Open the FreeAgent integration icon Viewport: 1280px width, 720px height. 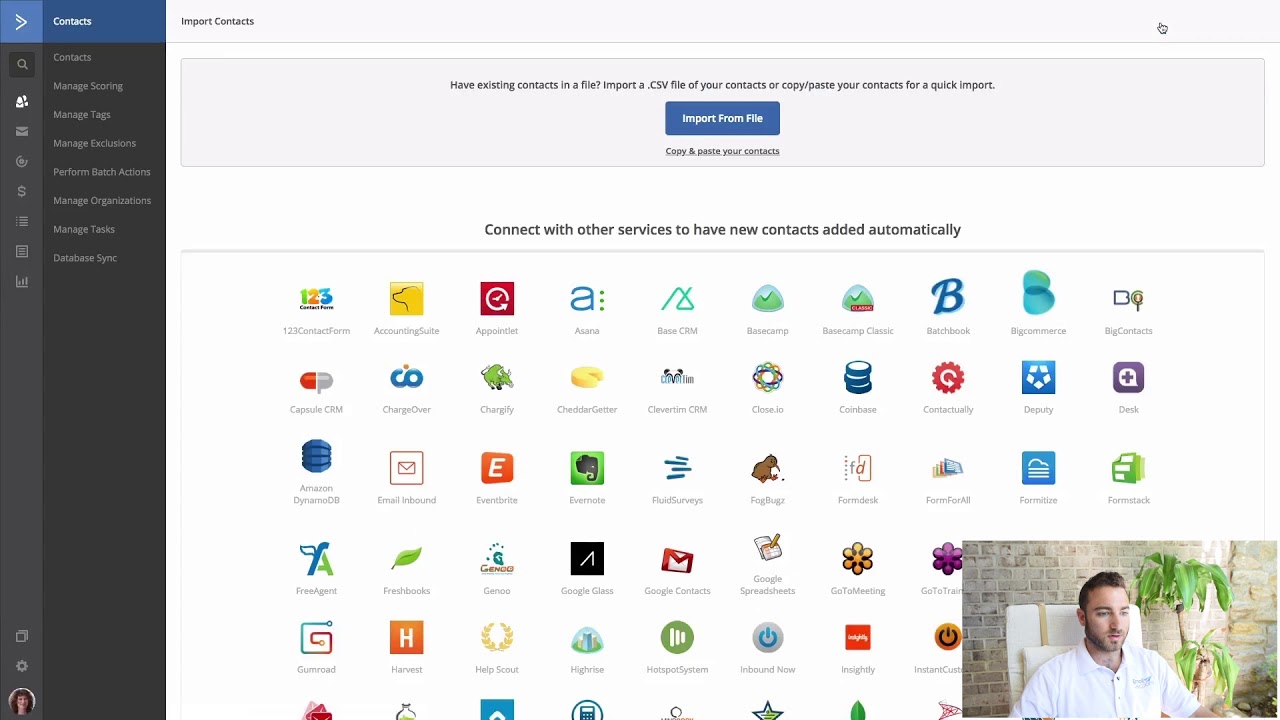click(316, 559)
